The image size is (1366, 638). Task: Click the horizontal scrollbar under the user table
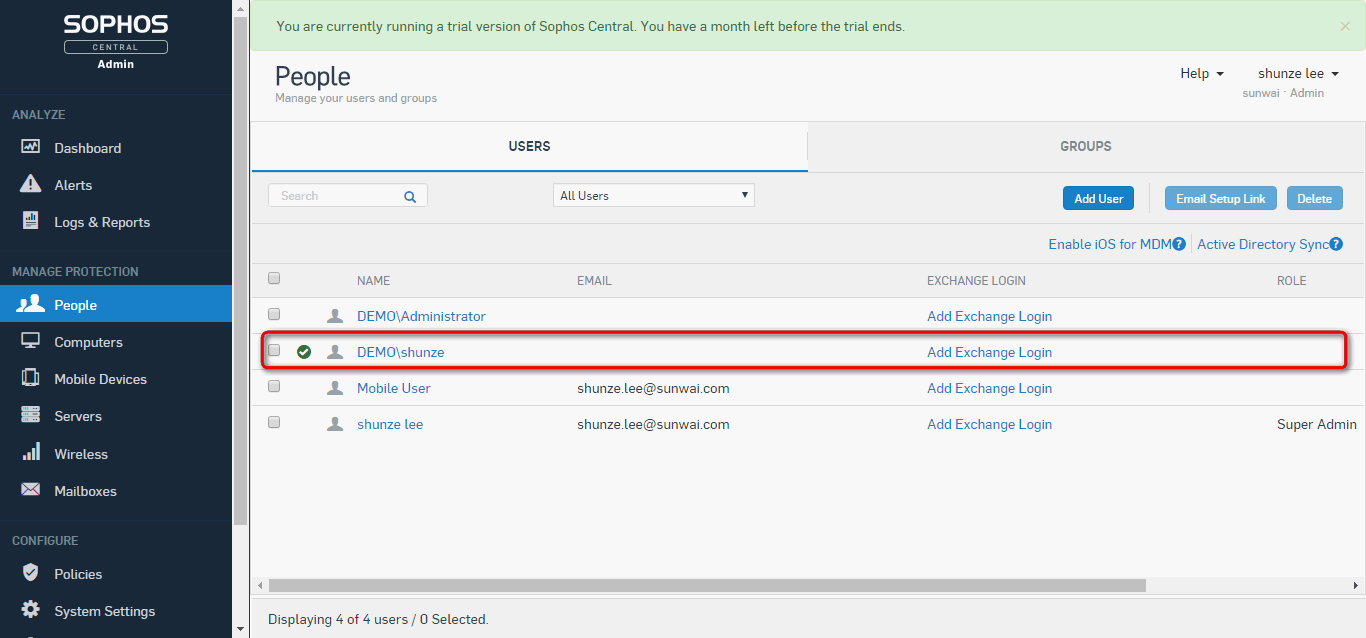coord(707,585)
